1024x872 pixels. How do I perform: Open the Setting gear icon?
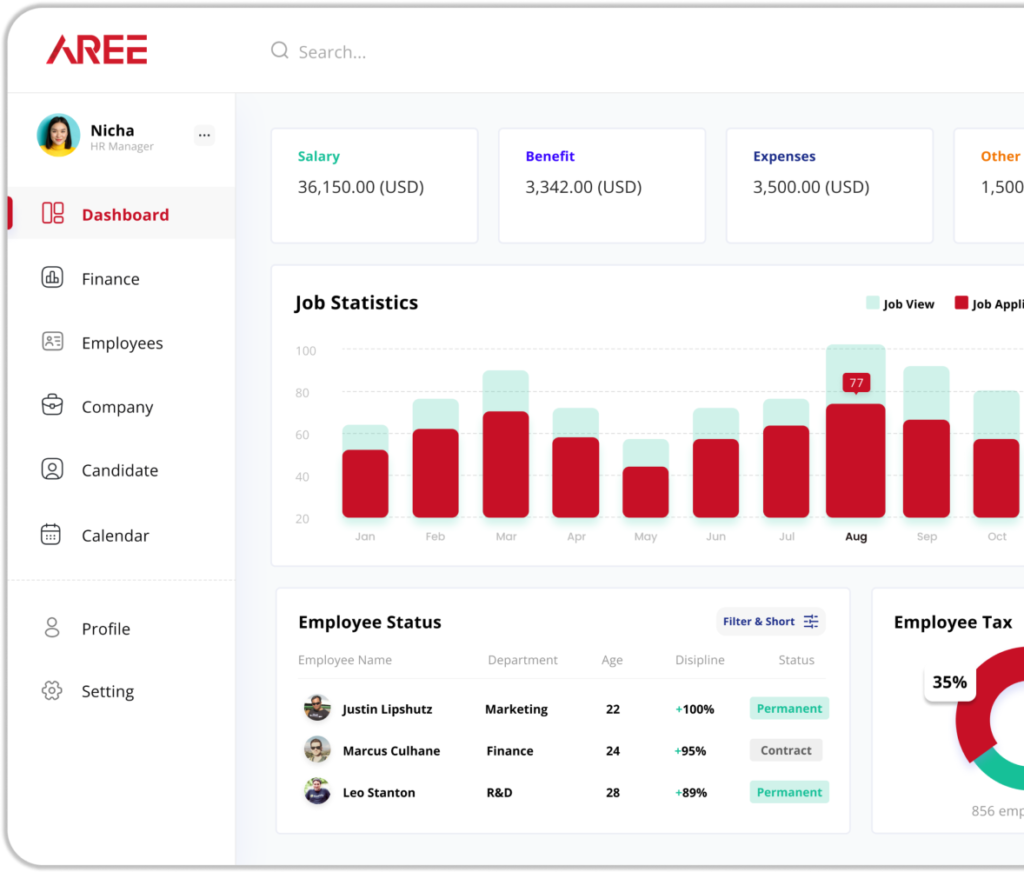[x=51, y=691]
